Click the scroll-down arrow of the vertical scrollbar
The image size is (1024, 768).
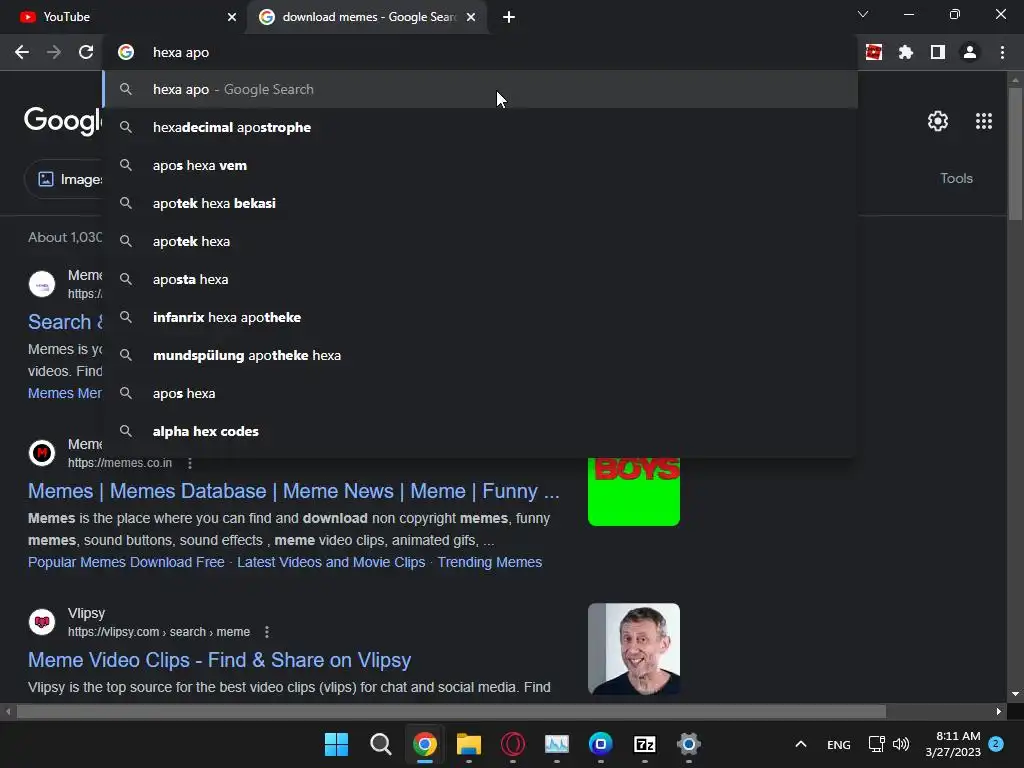1015,694
